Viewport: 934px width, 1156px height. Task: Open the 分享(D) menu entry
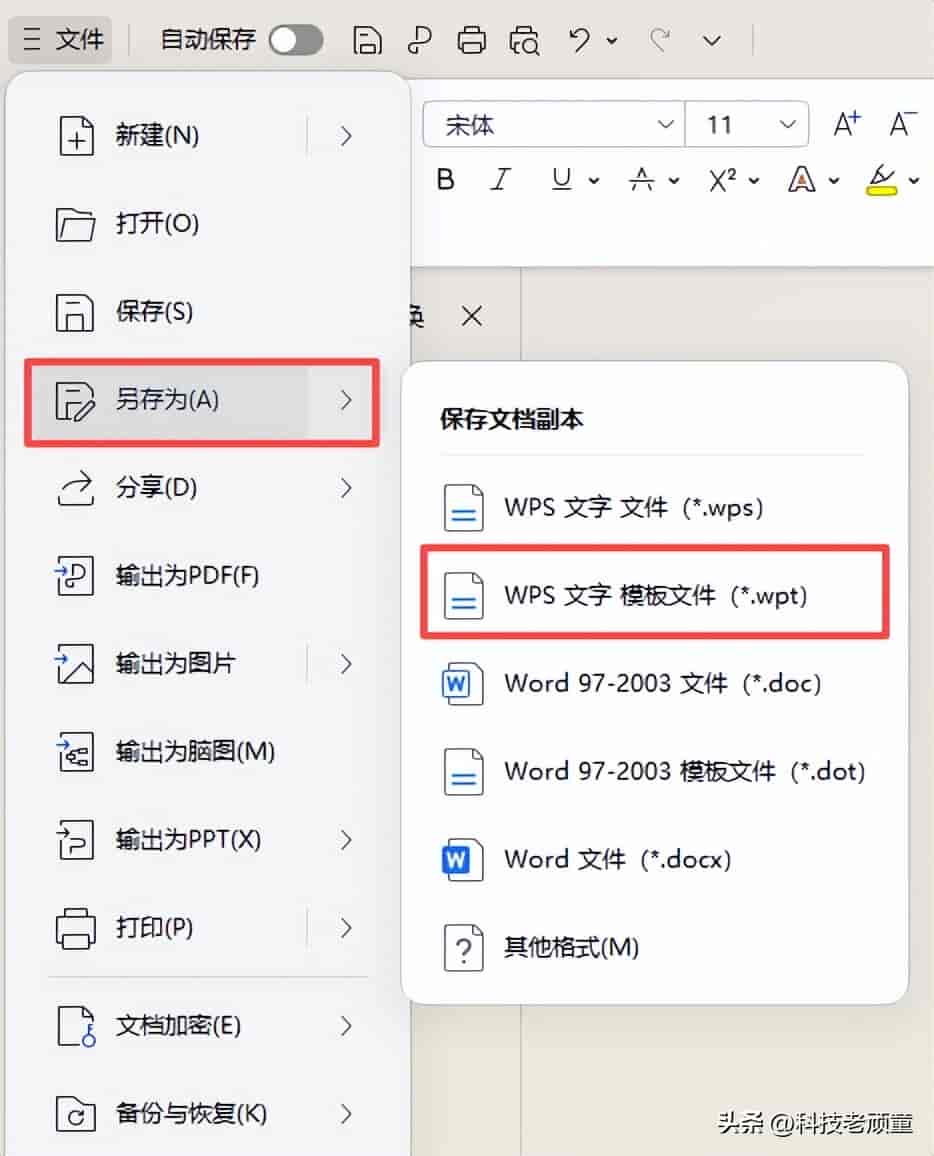click(203, 487)
